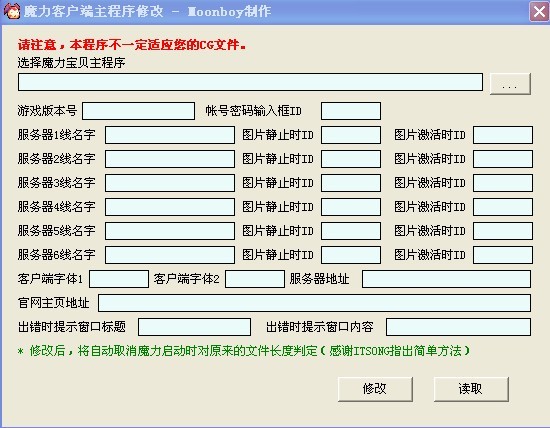550x428 pixels.
Task: Click the 读取 button
Action: pos(471,389)
